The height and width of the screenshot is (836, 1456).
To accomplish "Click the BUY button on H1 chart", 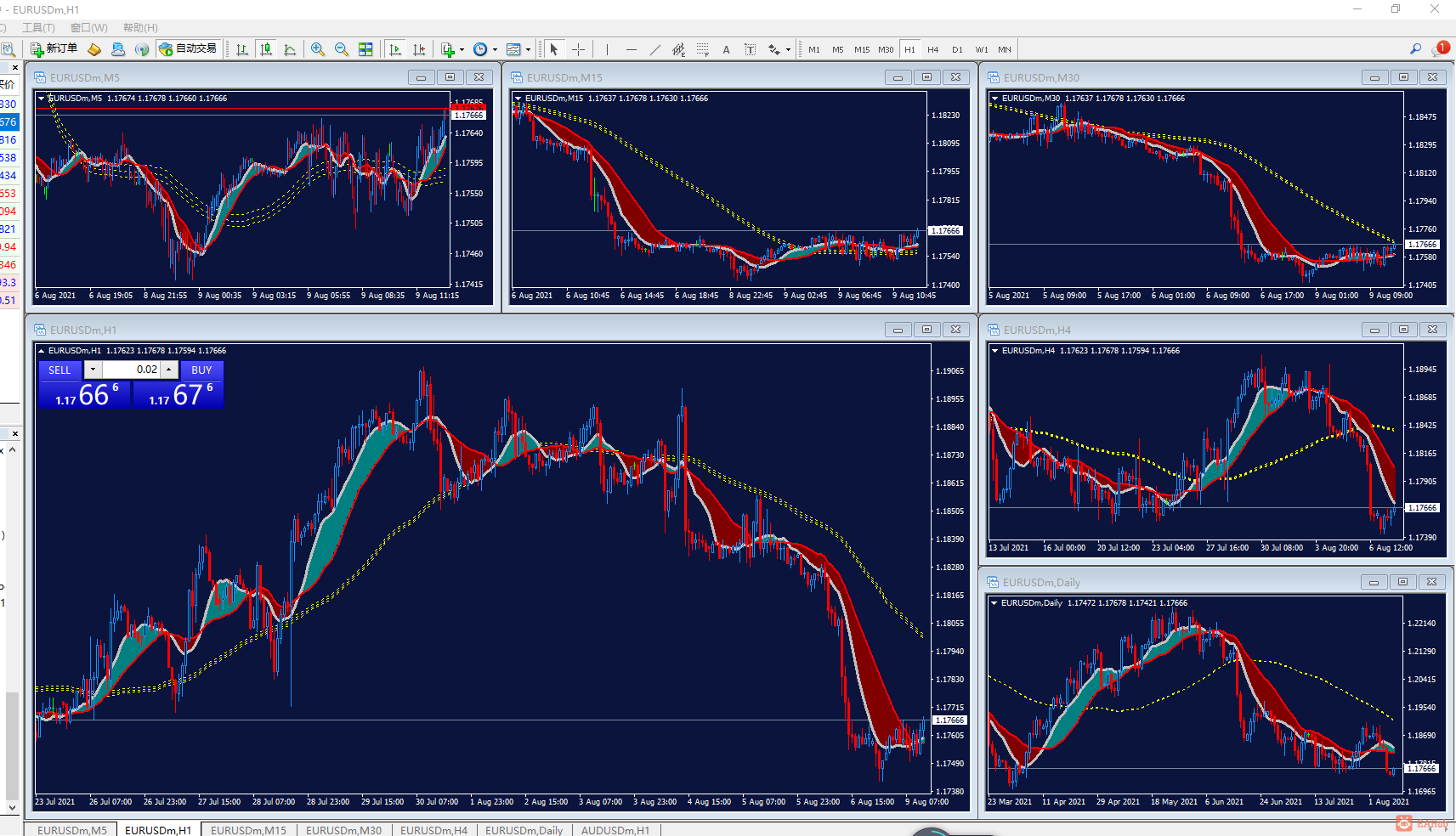I will pos(201,370).
